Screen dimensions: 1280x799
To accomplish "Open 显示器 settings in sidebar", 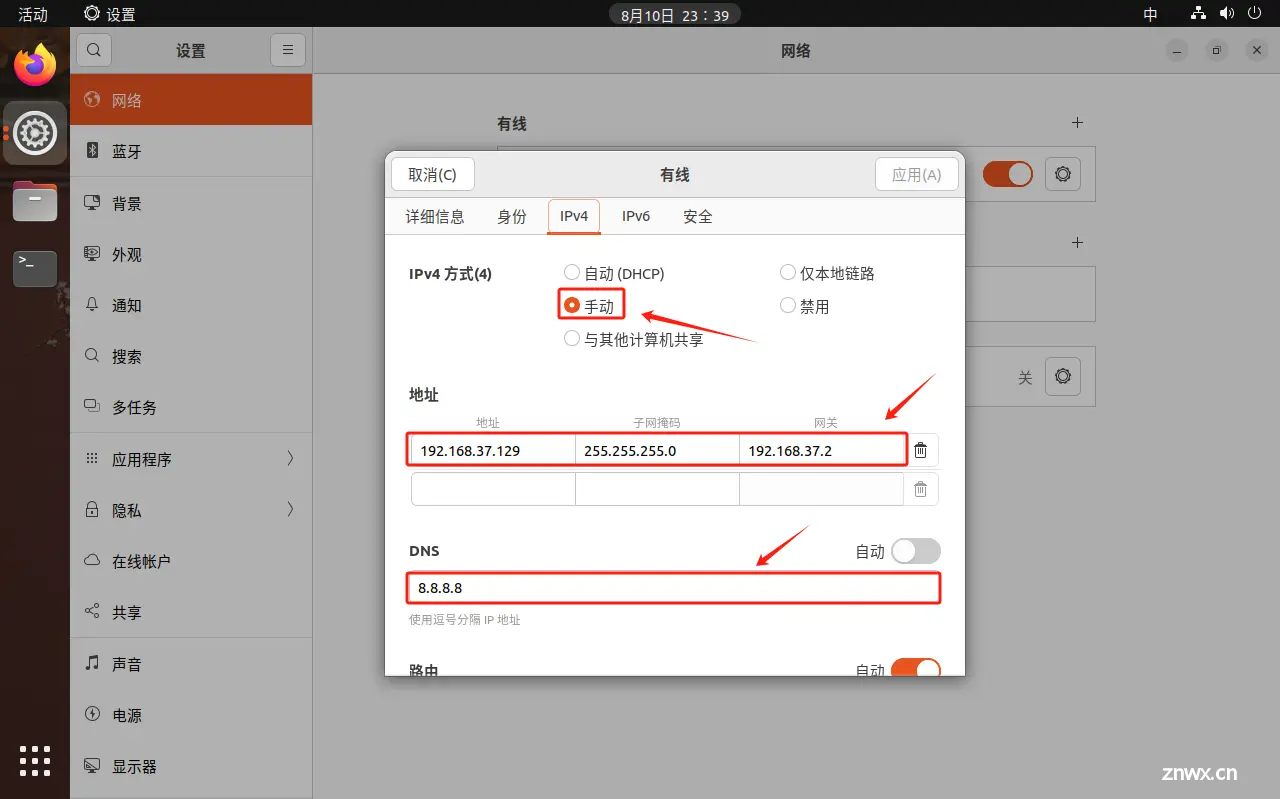I will click(x=191, y=766).
